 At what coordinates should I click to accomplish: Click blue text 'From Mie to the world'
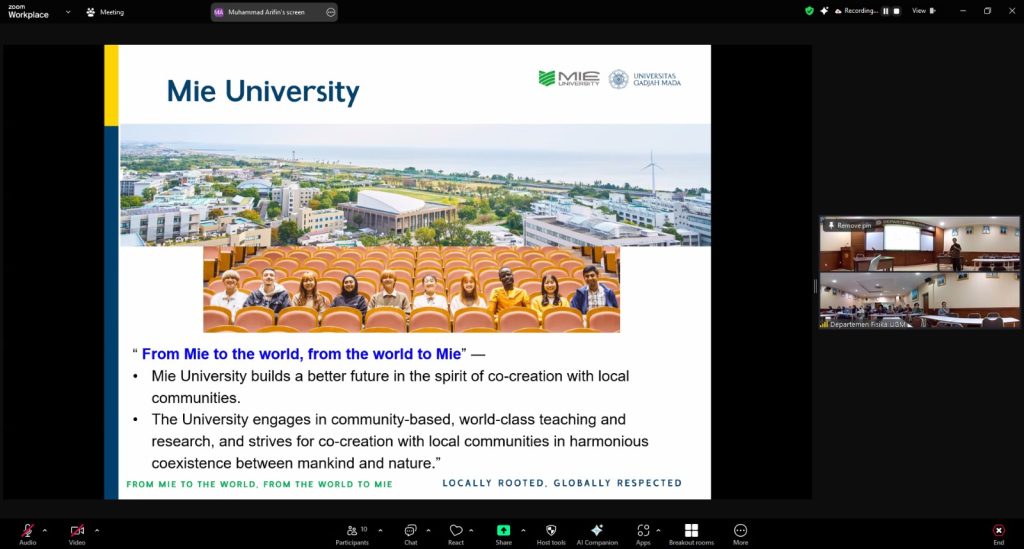[301, 354]
